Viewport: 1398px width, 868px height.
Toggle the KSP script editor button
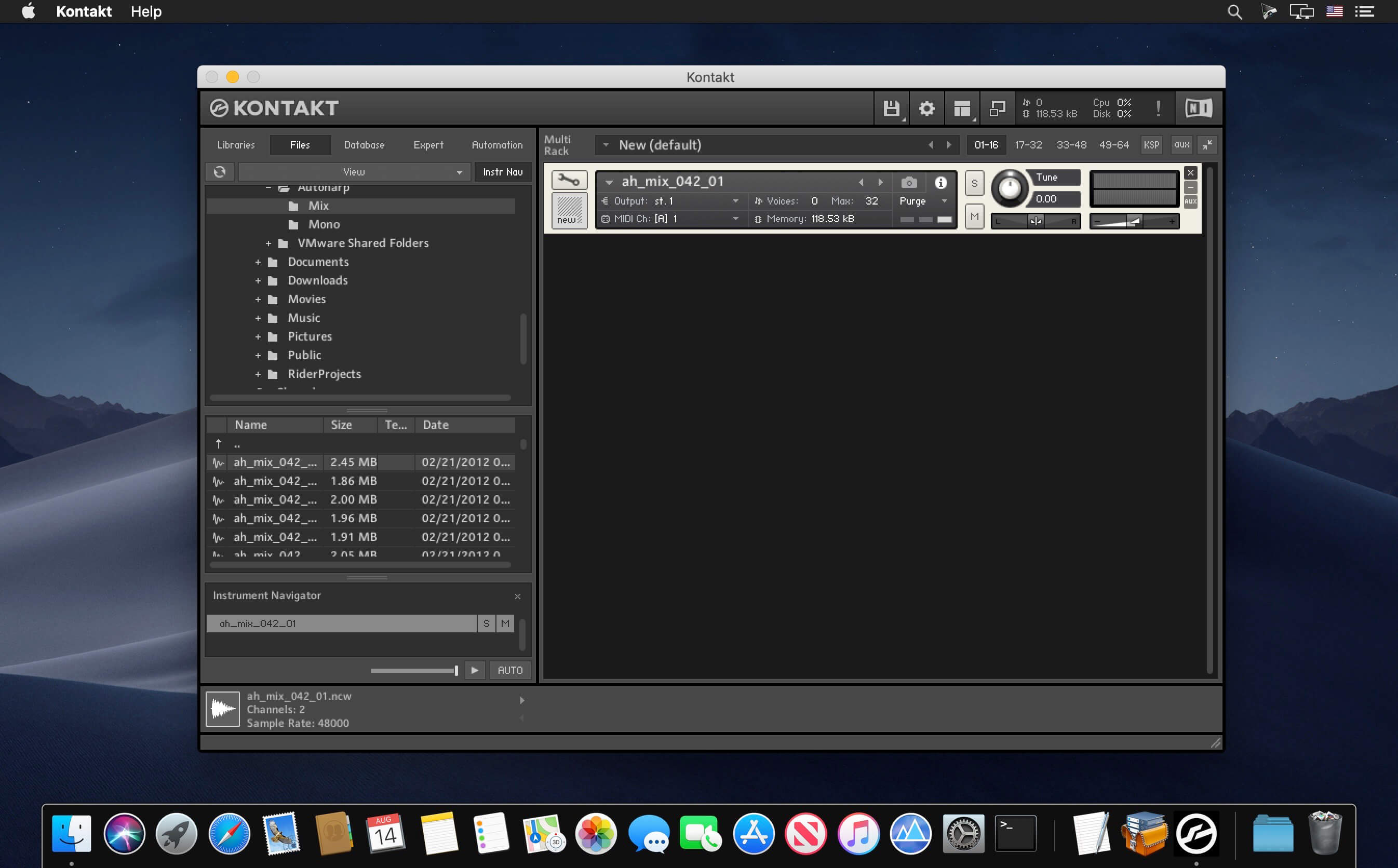tap(1151, 145)
